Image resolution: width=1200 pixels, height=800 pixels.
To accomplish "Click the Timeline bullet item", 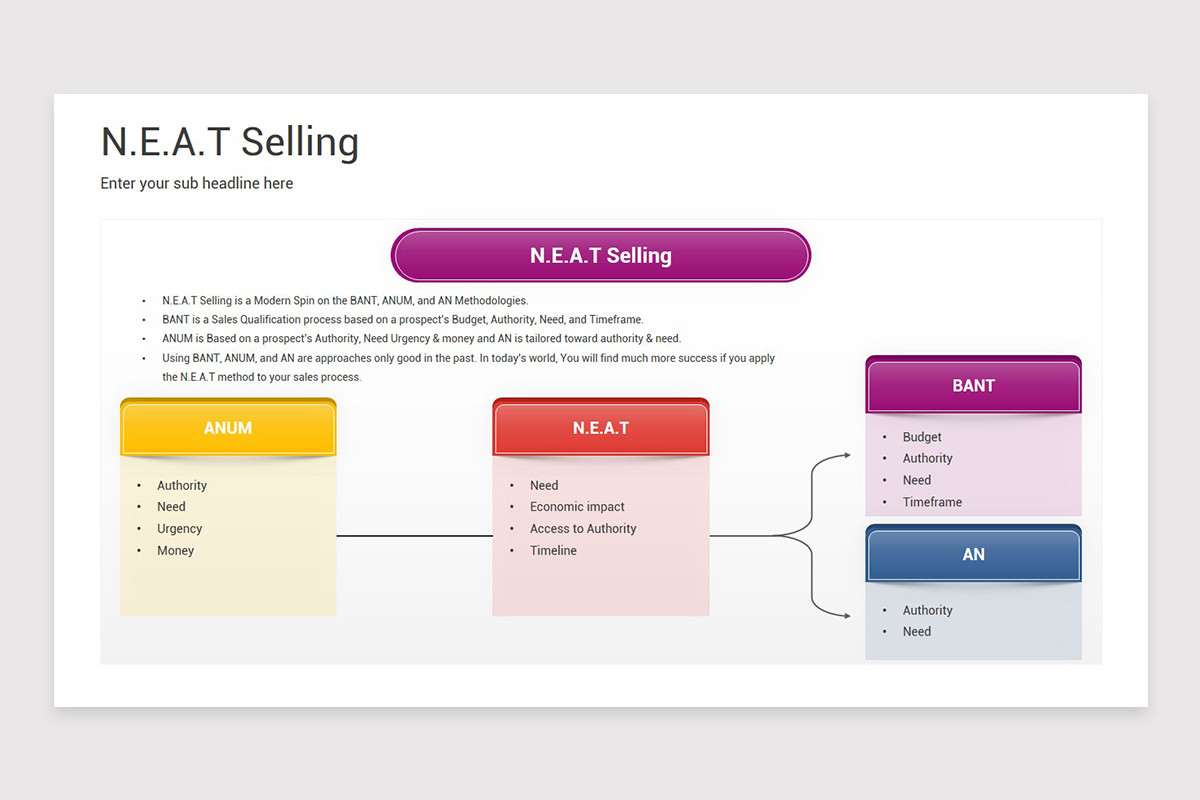I will (553, 551).
